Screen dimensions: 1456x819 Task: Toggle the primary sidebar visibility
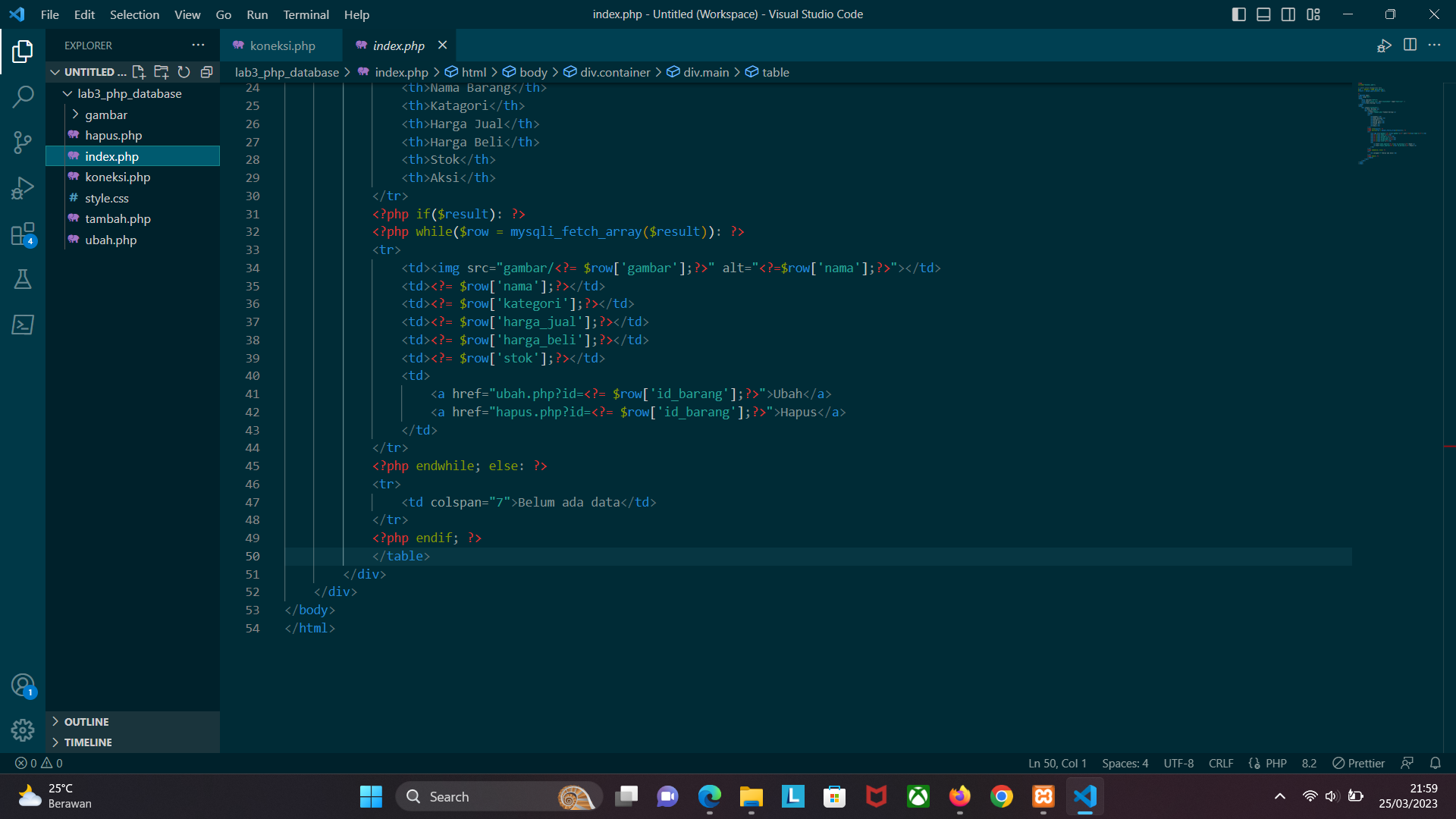pyautogui.click(x=1238, y=14)
